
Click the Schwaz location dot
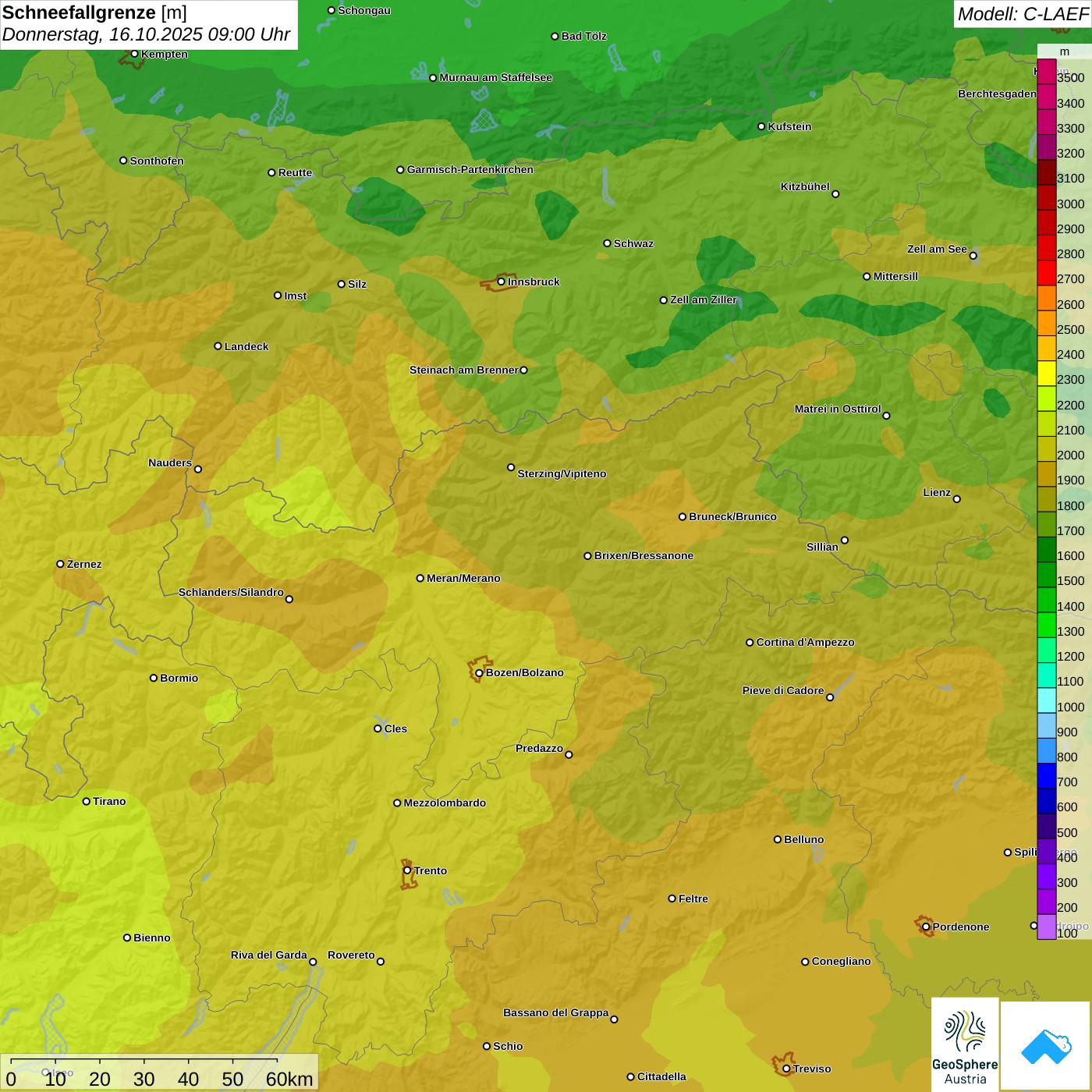click(x=607, y=243)
